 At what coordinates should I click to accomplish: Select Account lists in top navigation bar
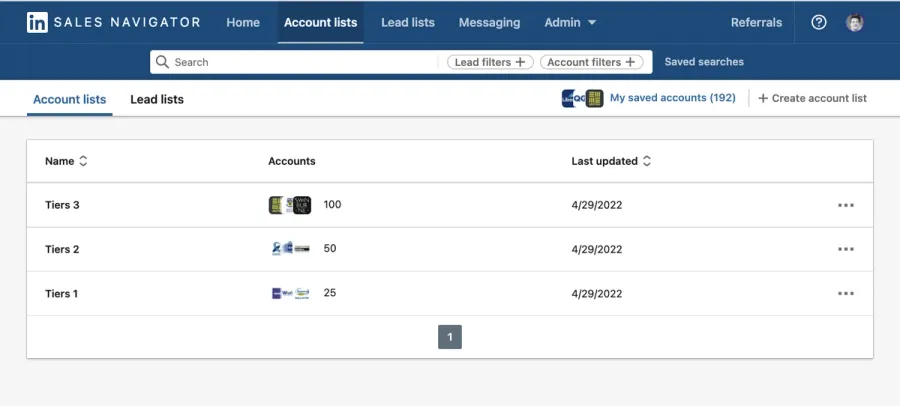tap(320, 22)
